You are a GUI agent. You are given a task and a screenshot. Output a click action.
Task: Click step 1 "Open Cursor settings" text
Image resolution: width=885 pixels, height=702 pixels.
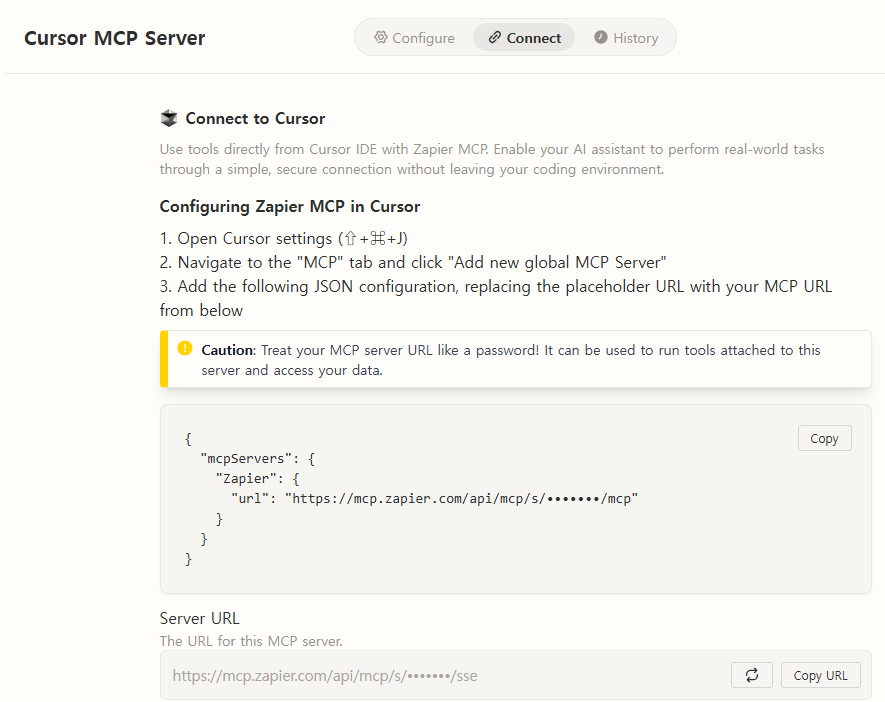click(283, 239)
